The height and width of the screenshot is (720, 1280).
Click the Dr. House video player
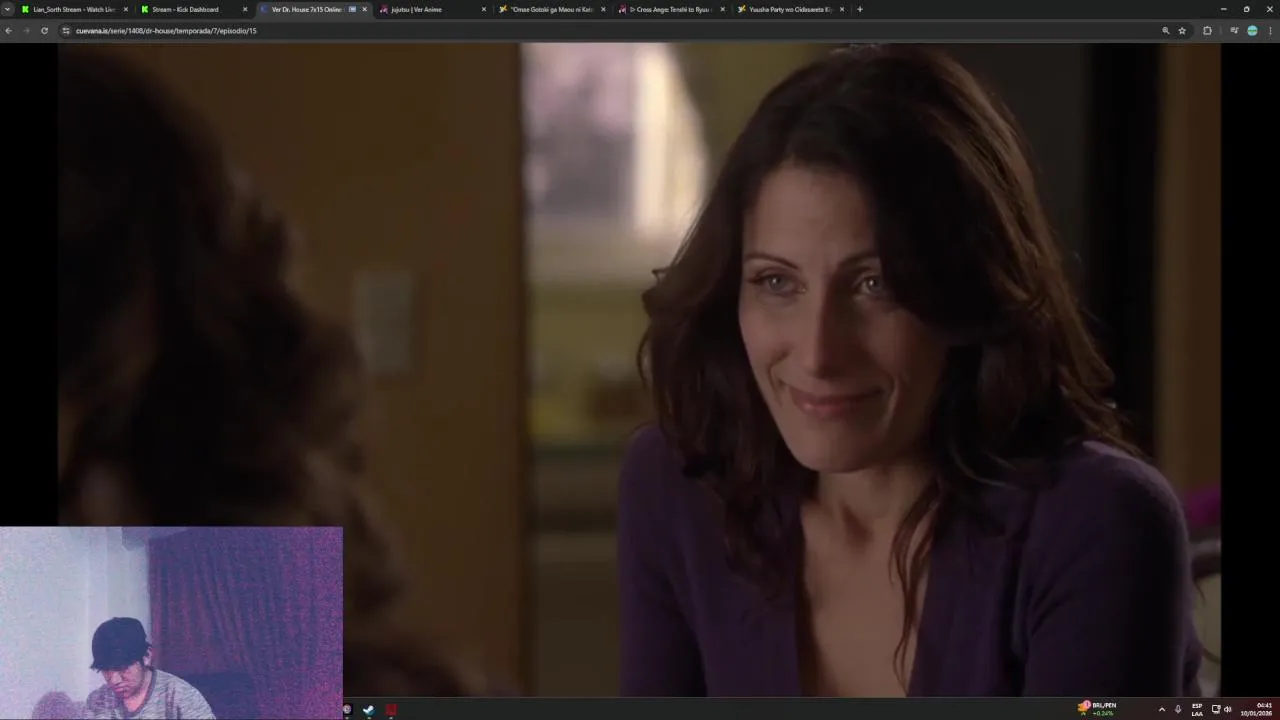click(639, 369)
